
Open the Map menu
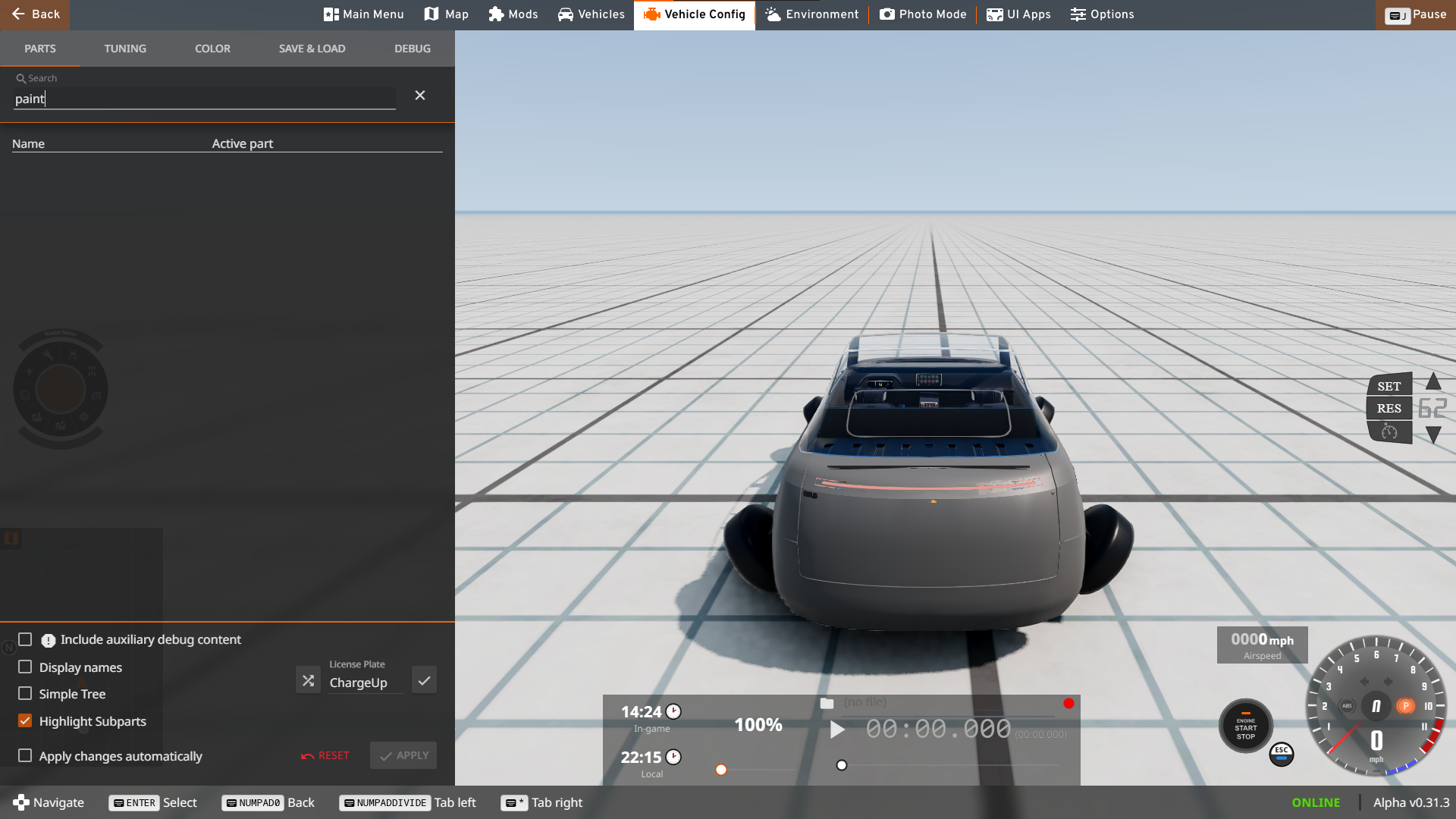(x=446, y=14)
